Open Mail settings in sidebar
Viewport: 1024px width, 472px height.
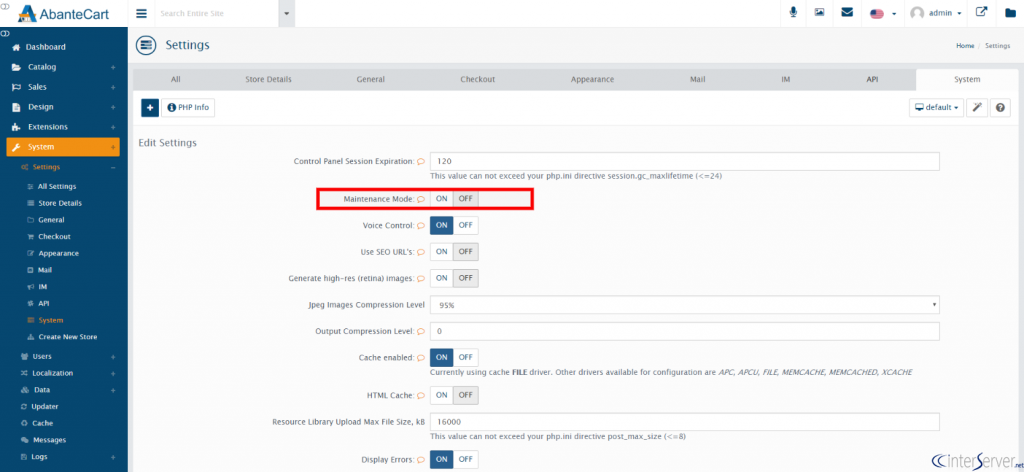point(44,270)
